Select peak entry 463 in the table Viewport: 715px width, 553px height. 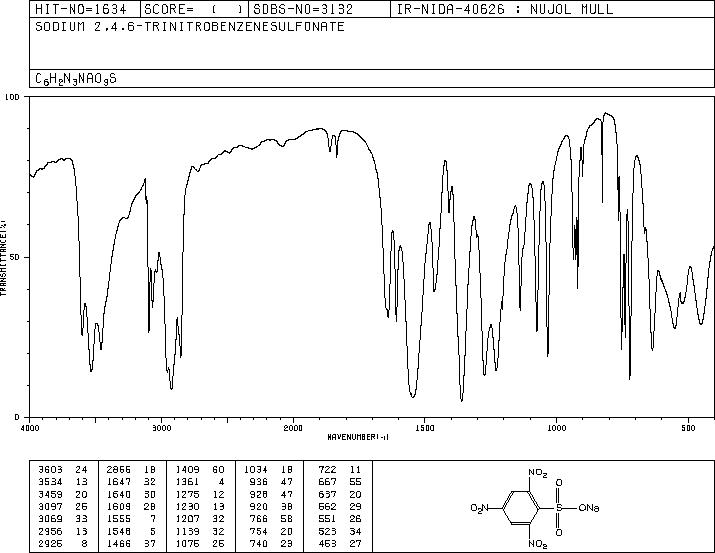[340, 543]
